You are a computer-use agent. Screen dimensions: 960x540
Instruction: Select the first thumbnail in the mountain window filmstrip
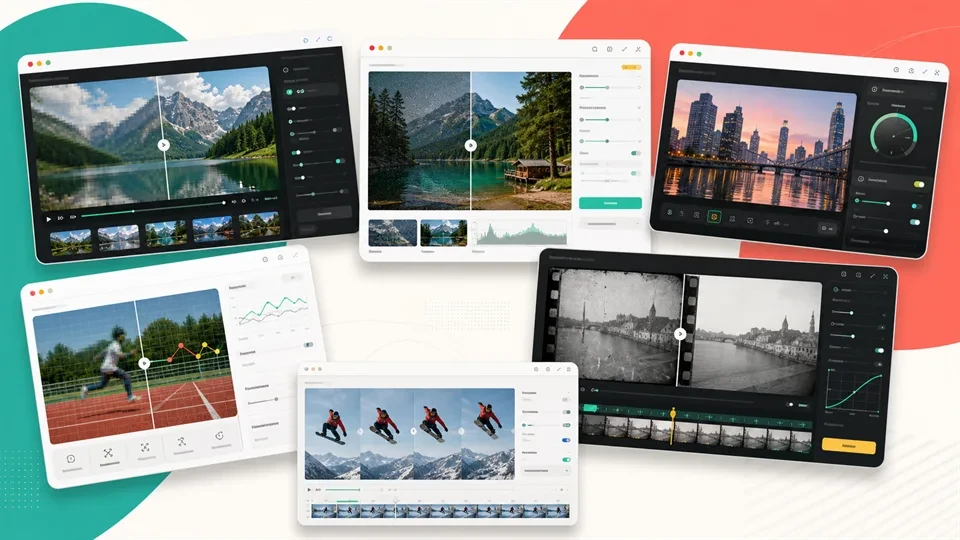71,241
